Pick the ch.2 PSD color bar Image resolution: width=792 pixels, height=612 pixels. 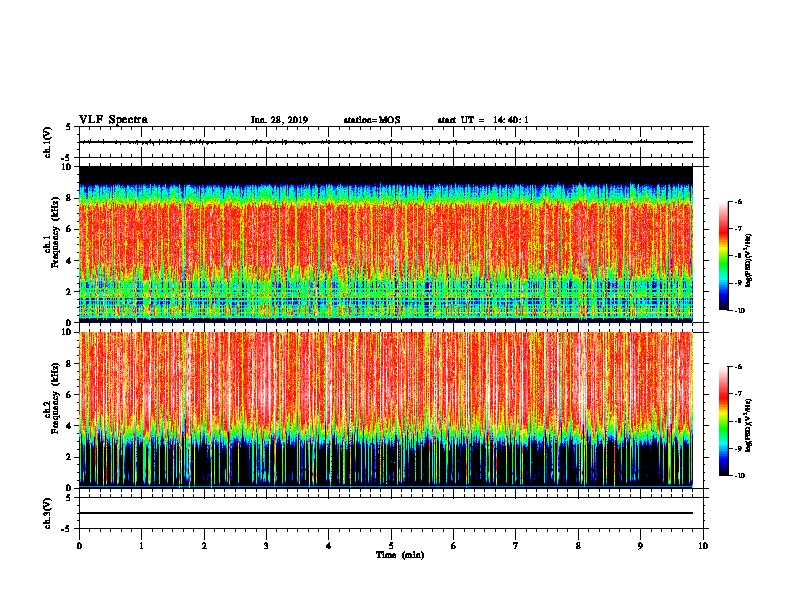(724, 421)
